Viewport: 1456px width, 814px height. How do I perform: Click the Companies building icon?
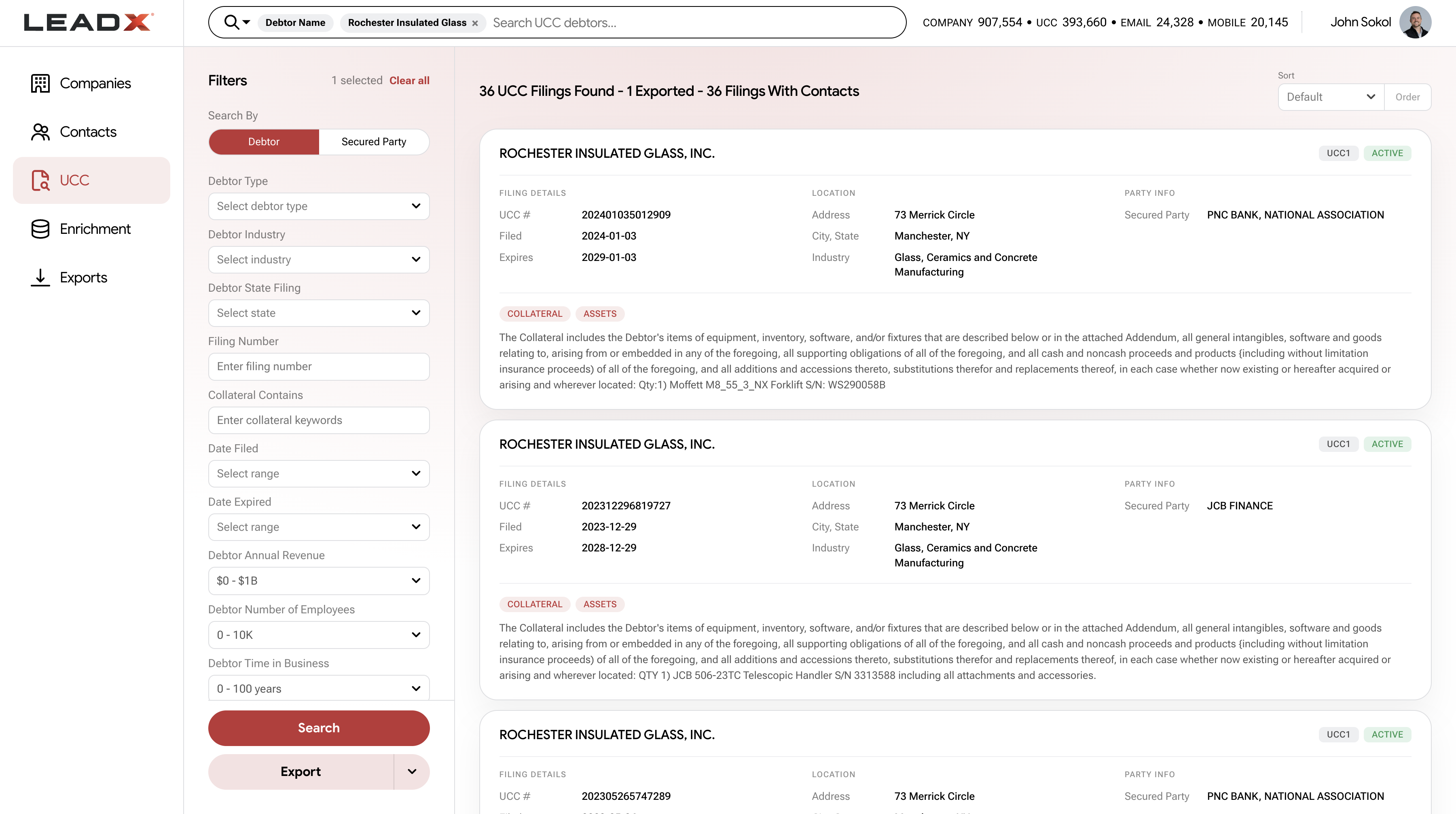(x=40, y=83)
